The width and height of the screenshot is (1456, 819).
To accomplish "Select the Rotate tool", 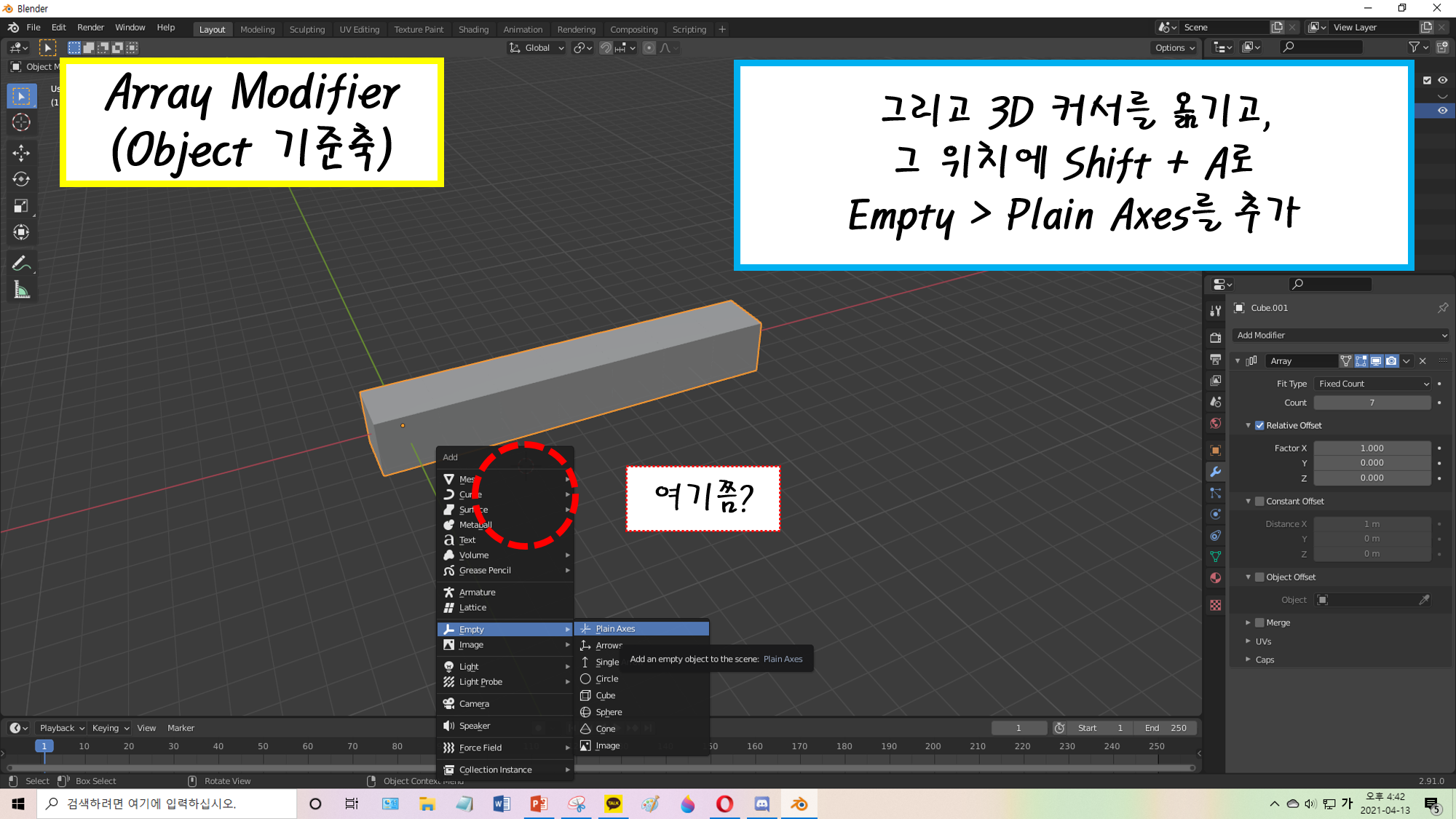I will [21, 179].
